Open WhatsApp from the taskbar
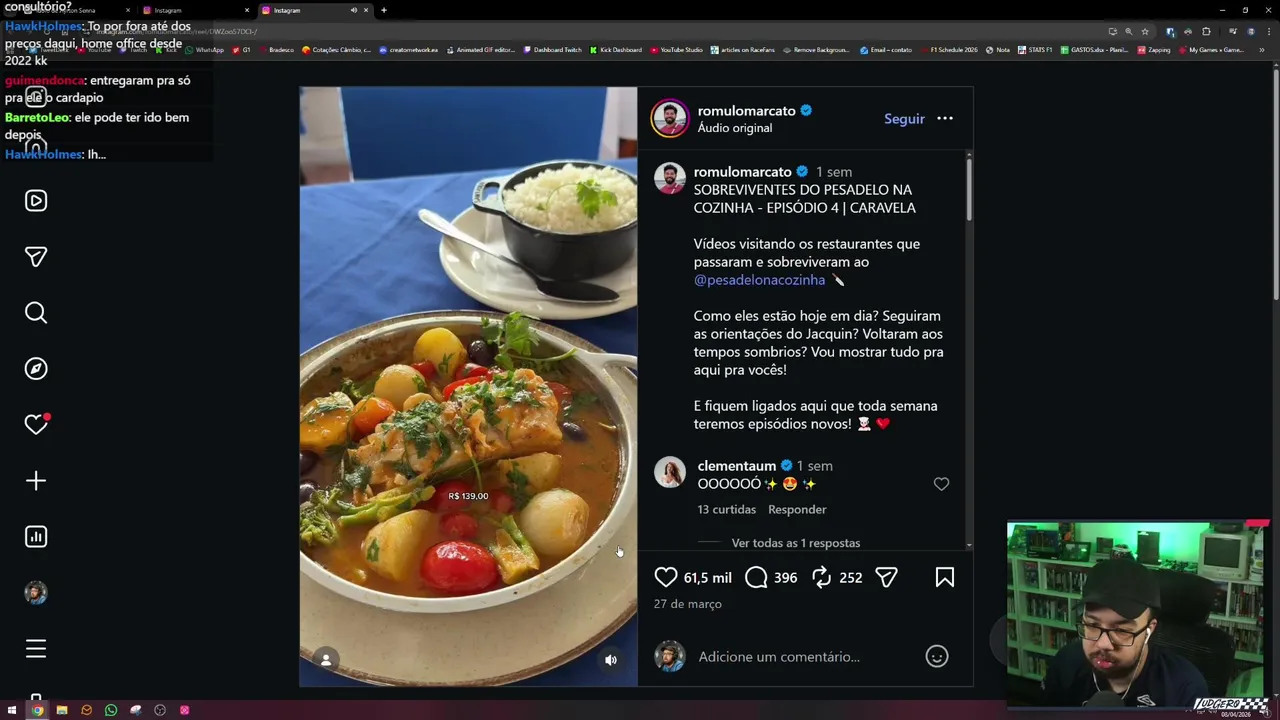Viewport: 1280px width, 720px height. click(111, 710)
